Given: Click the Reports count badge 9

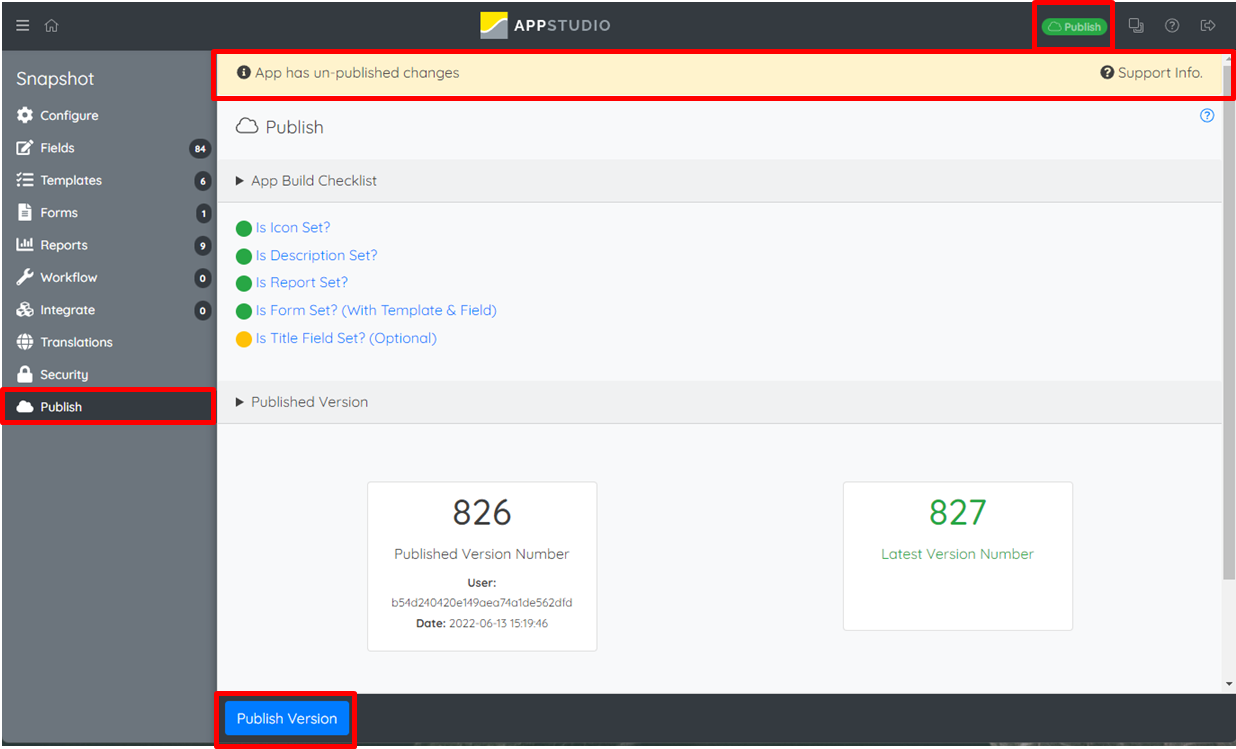Looking at the screenshot, I should pyautogui.click(x=203, y=246).
